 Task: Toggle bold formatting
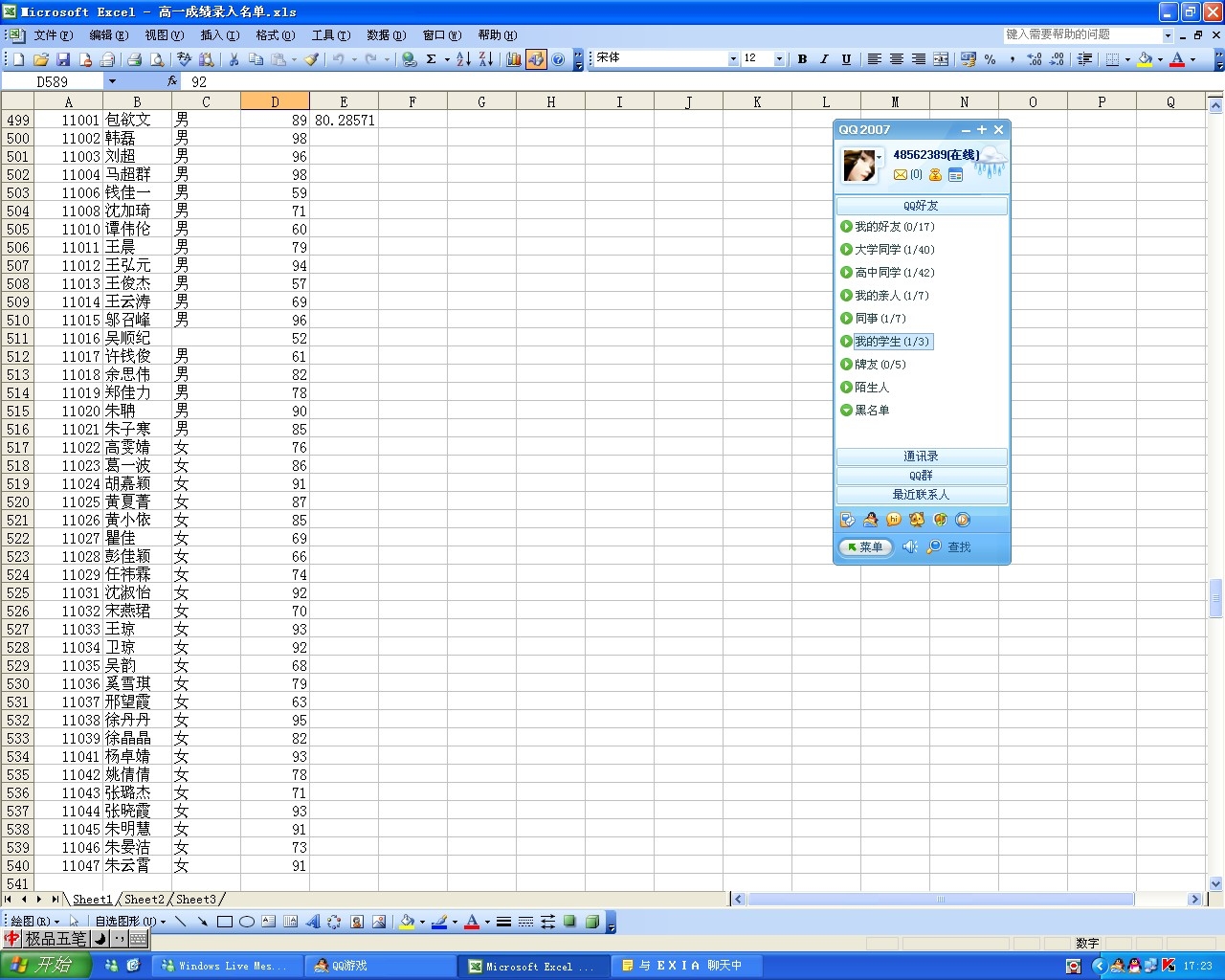802,59
